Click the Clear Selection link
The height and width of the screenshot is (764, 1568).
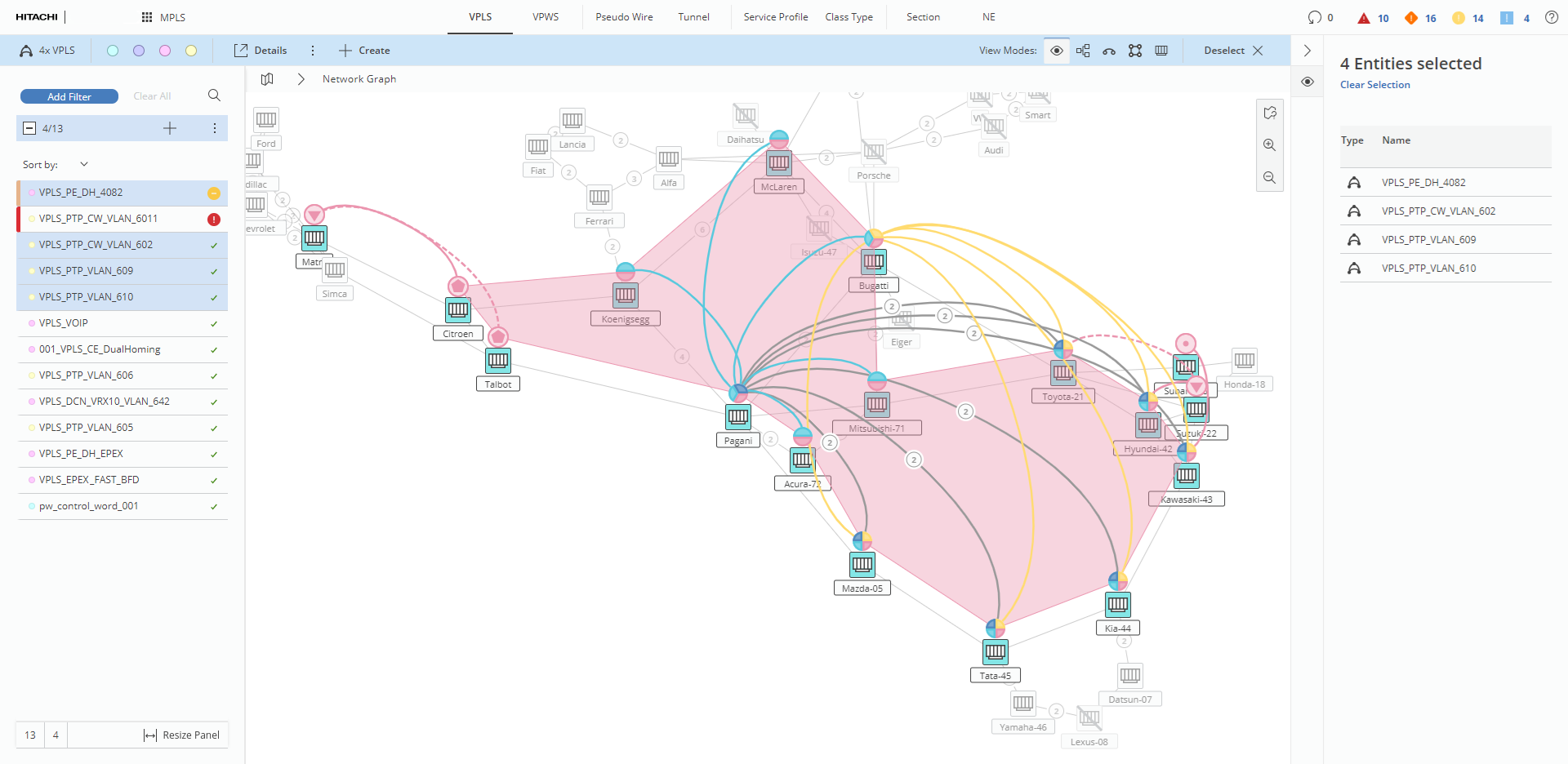[x=1374, y=85]
